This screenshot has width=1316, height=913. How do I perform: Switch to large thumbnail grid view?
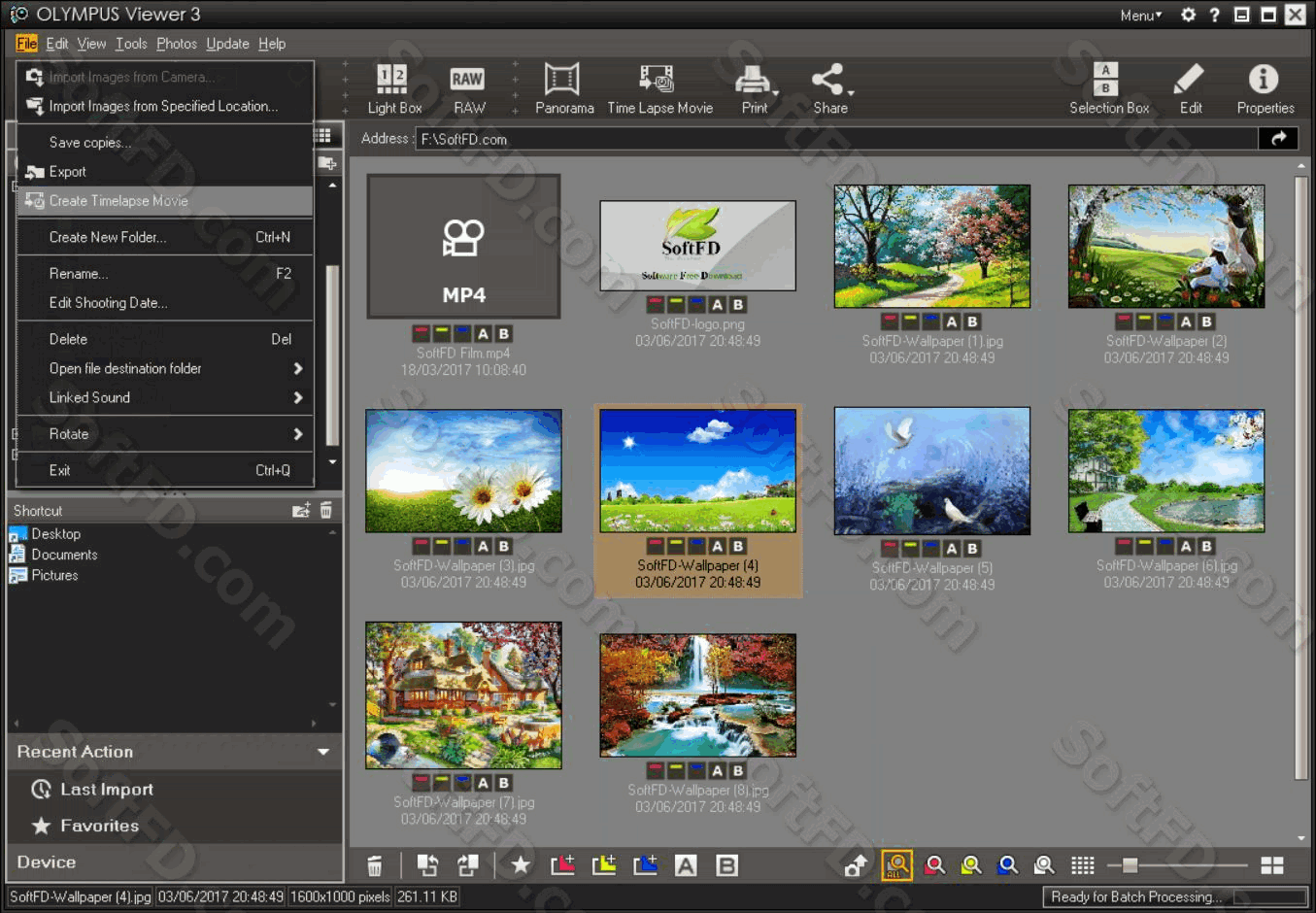1272,865
